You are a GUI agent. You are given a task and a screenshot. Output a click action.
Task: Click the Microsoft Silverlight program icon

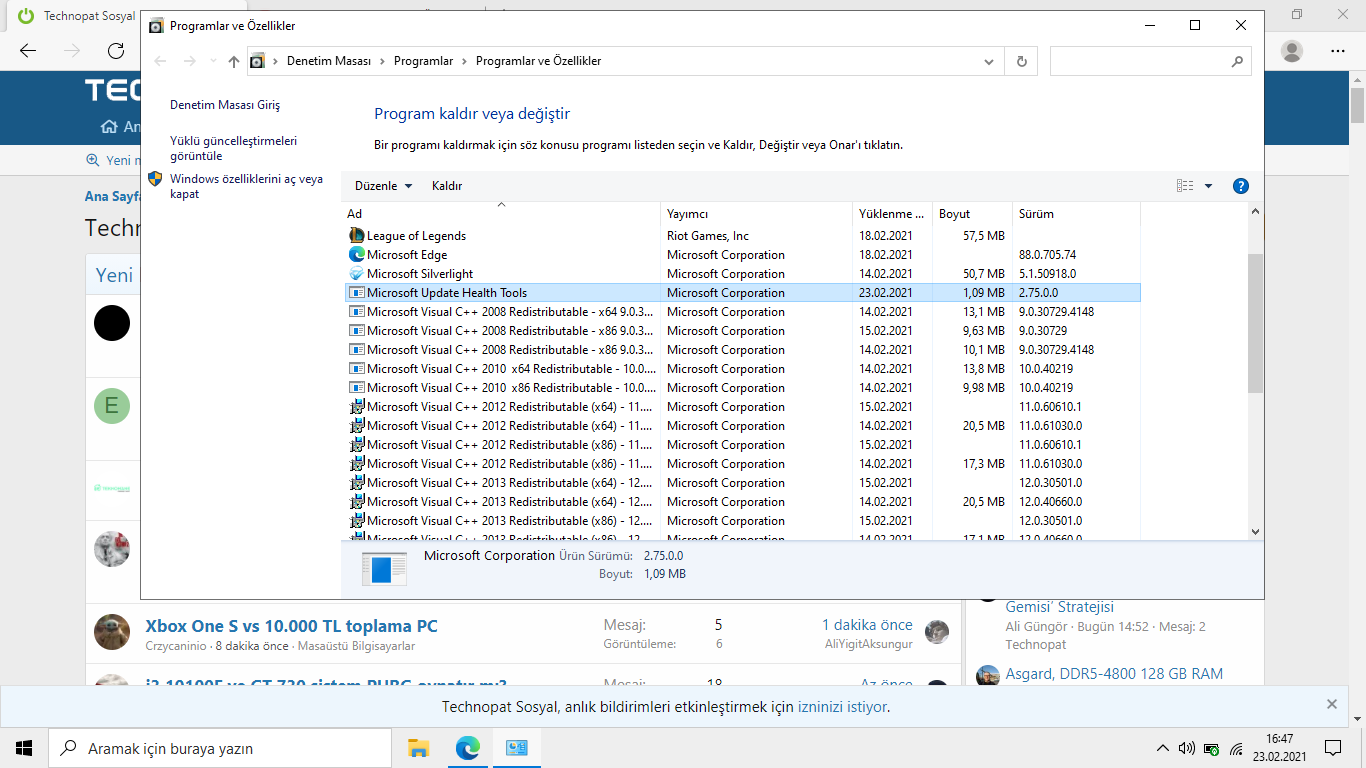357,274
